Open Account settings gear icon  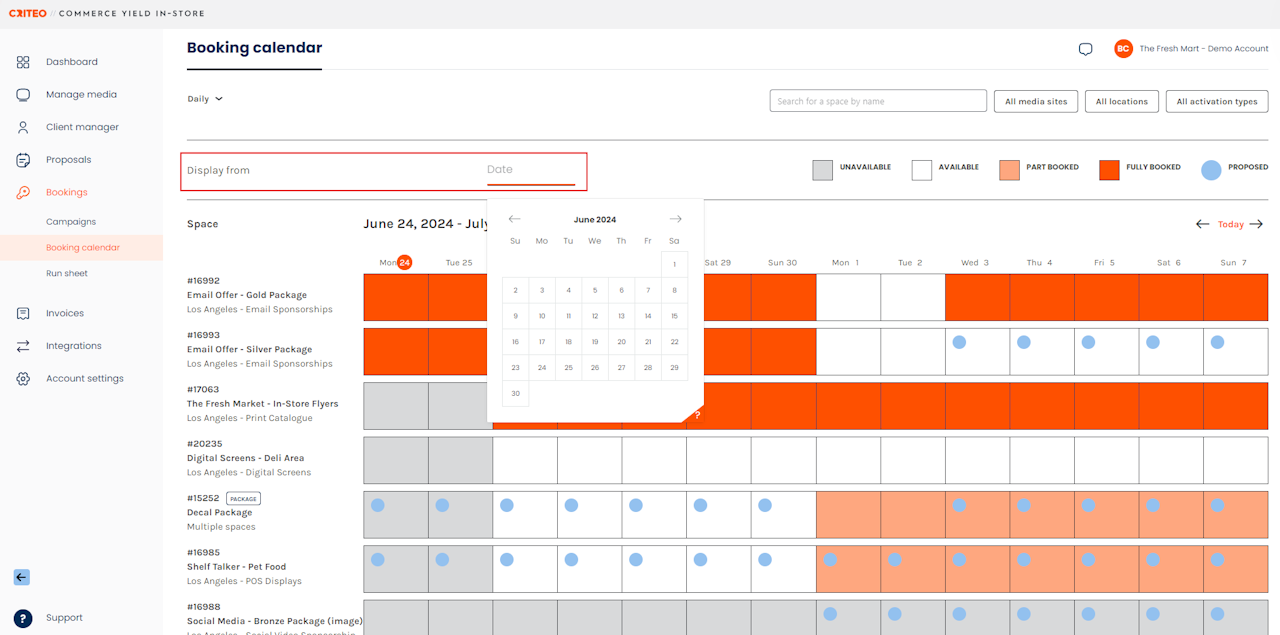pos(23,379)
